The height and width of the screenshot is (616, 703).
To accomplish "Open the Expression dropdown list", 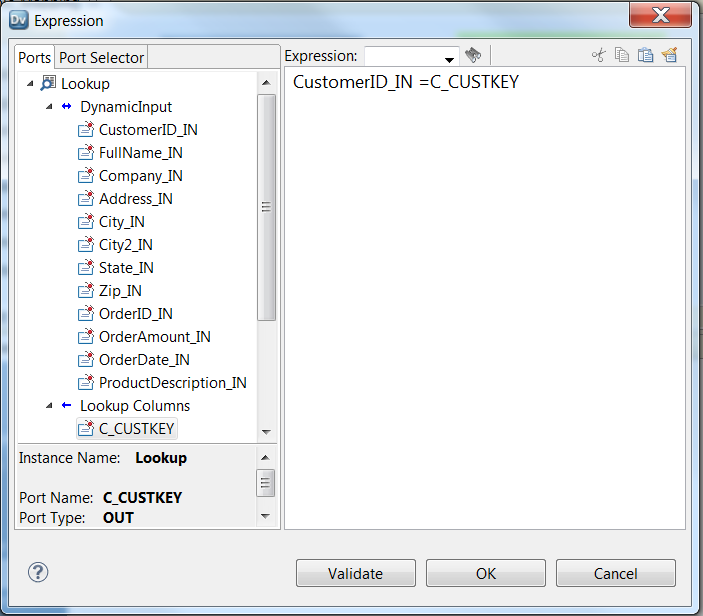I will 449,58.
